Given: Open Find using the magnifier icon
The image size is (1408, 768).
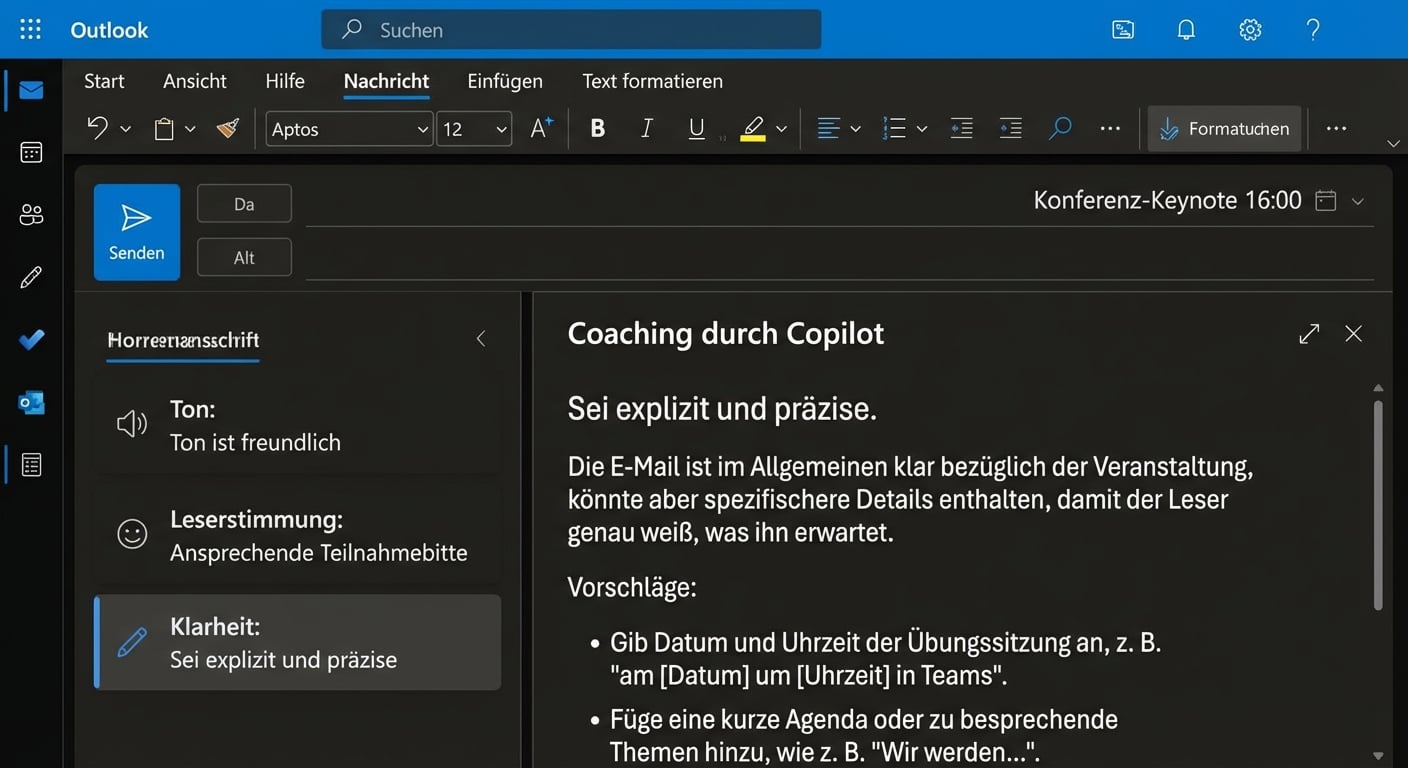Looking at the screenshot, I should point(1060,128).
